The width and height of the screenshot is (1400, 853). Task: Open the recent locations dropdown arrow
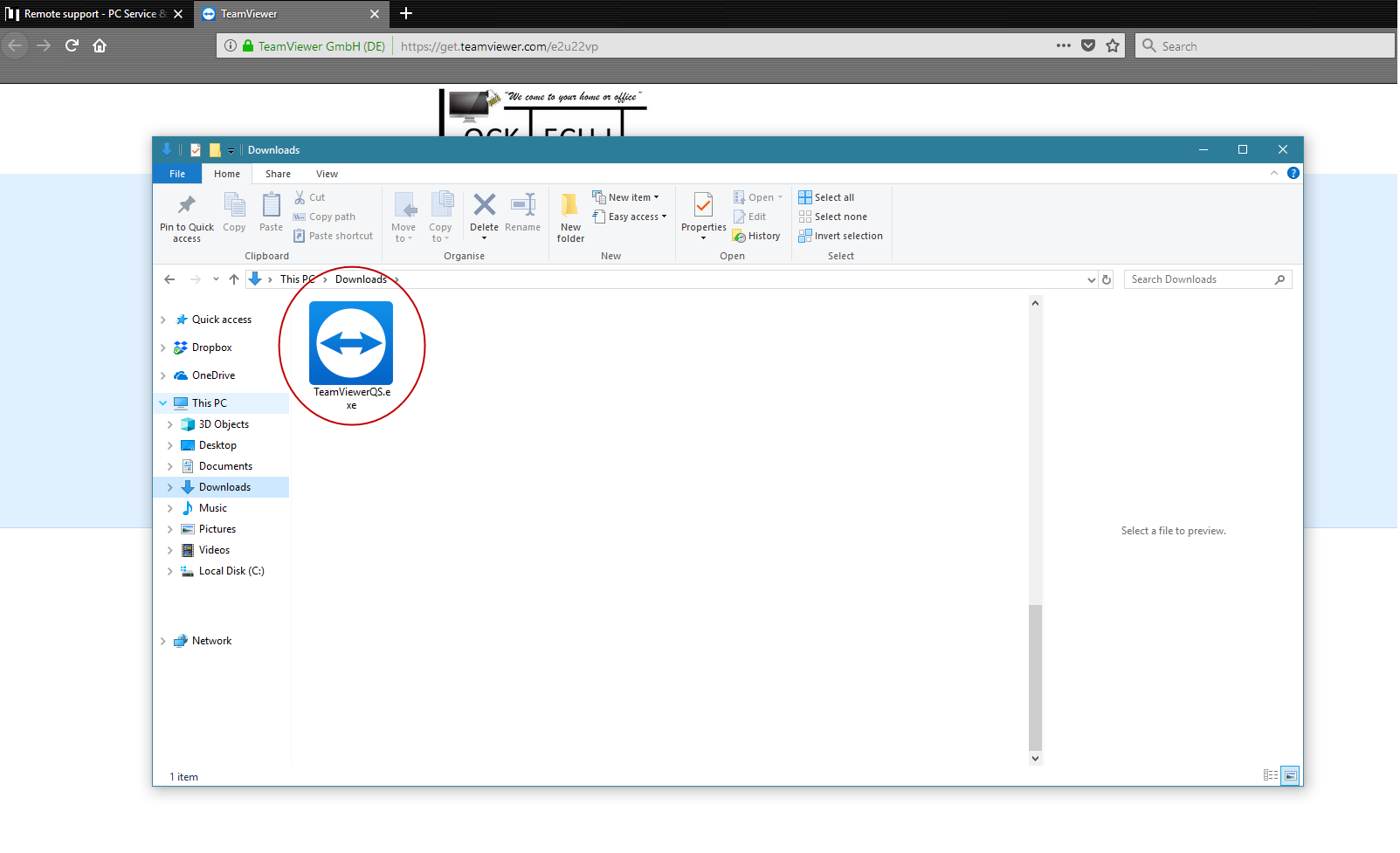(x=216, y=279)
